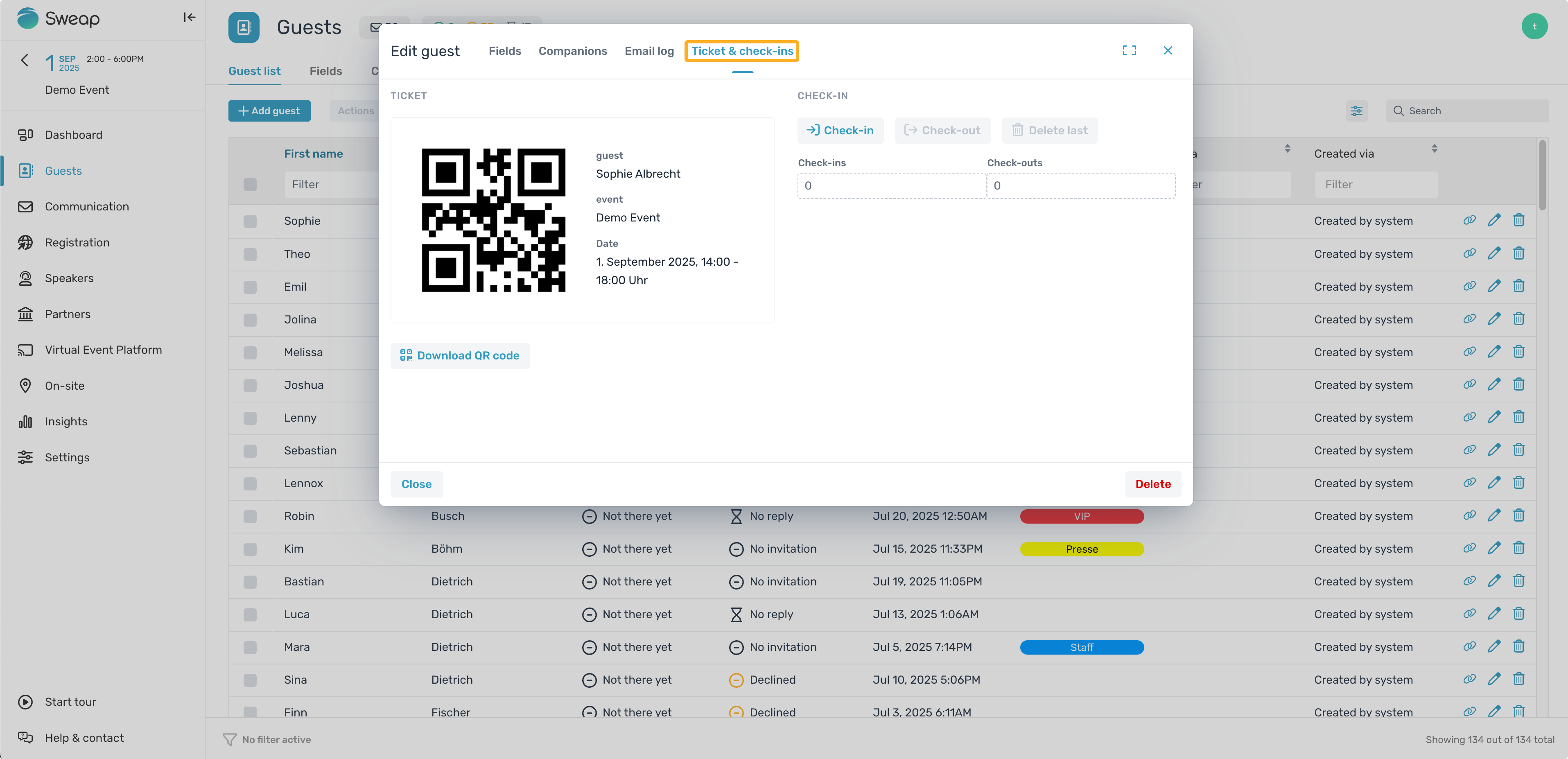
Task: Click the First name Filter field
Action: coord(331,184)
